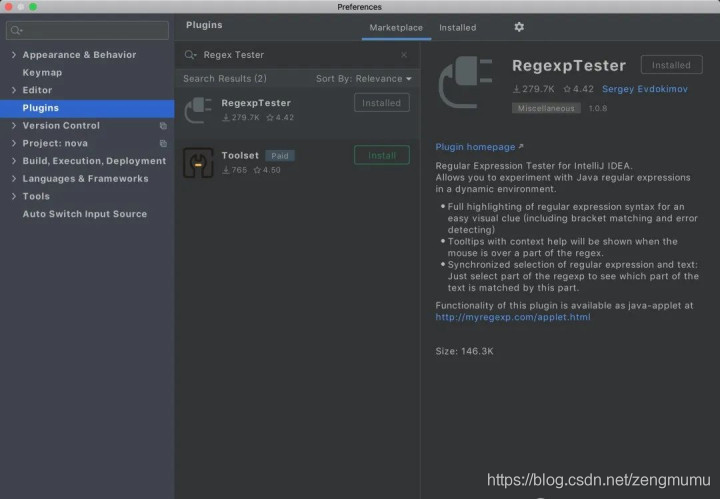Clear the Regex Tester search text
Screen dimensions: 720x499
404,55
